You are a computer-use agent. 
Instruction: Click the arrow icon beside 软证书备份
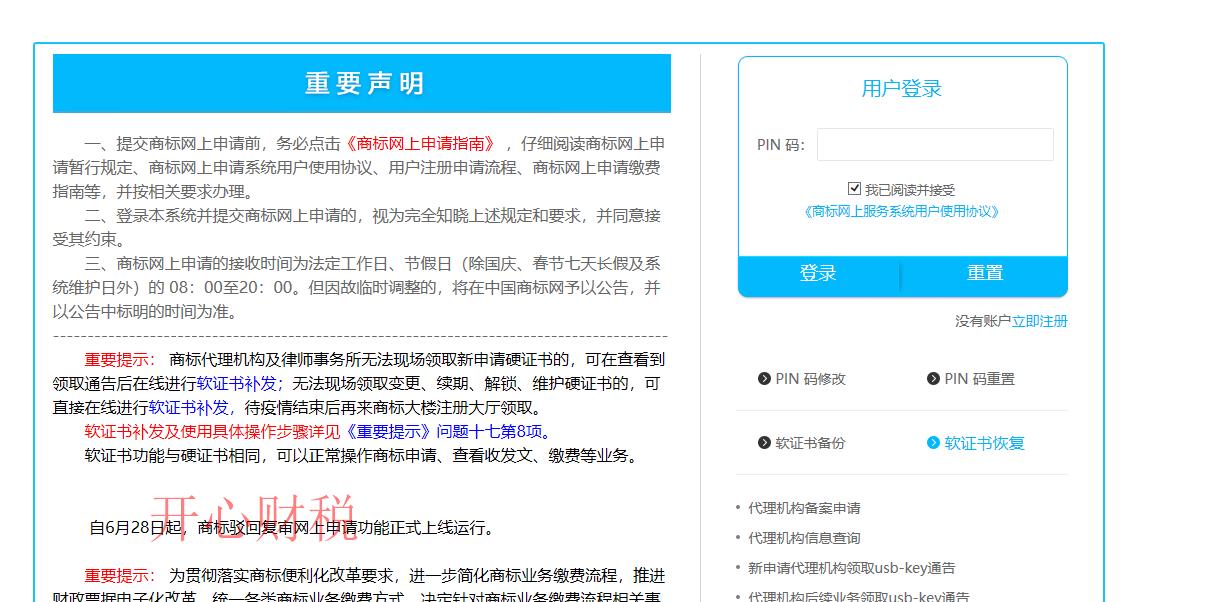point(765,442)
